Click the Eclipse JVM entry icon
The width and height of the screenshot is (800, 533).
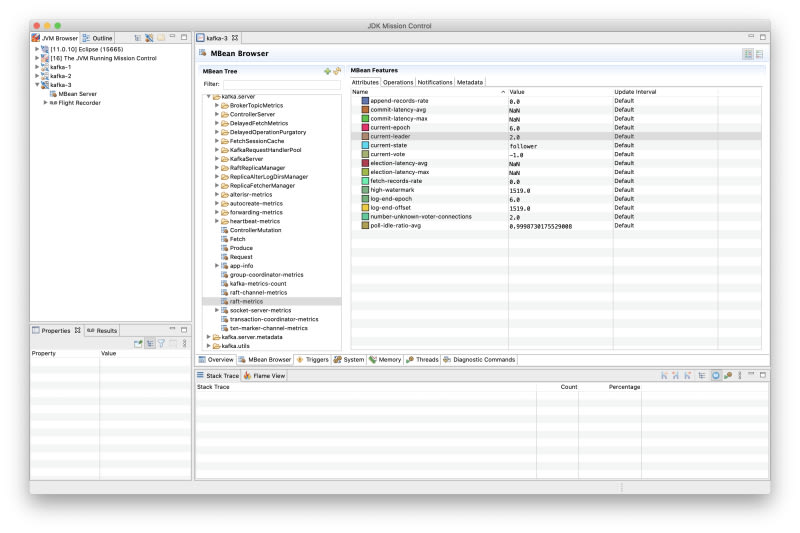tap(44, 48)
